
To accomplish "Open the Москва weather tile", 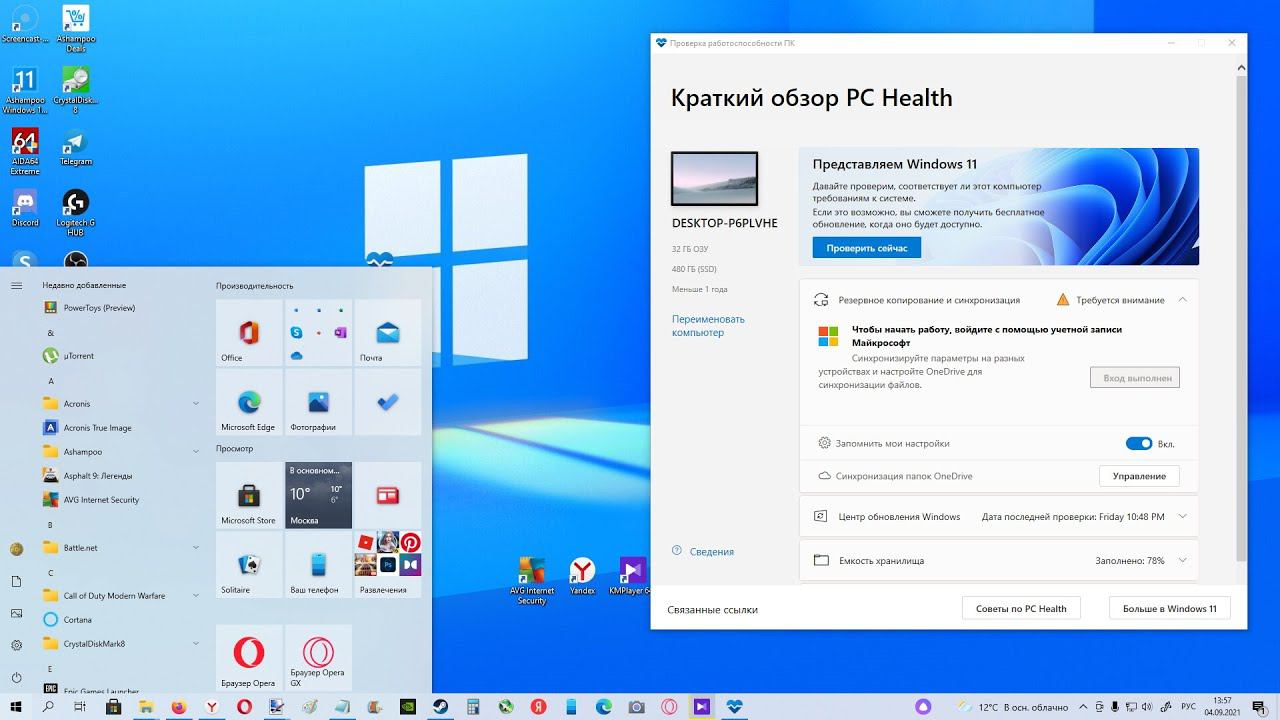I will click(318, 495).
